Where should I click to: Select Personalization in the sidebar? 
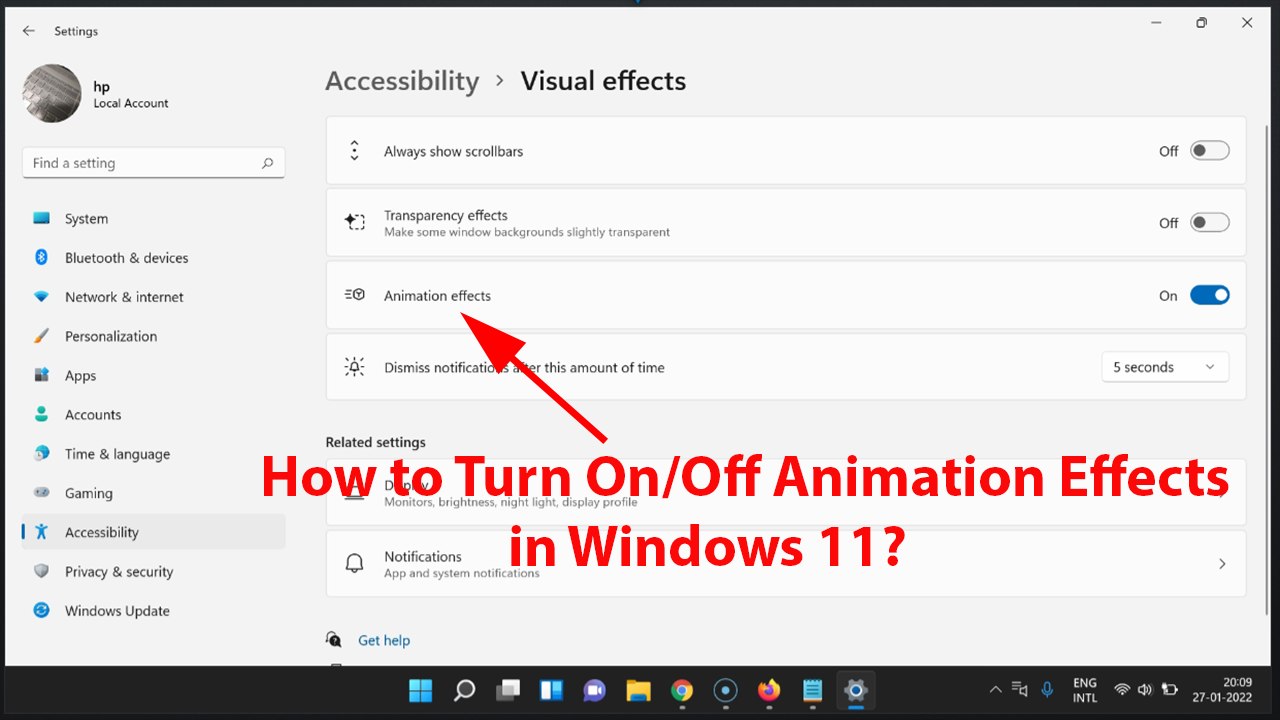(x=153, y=336)
